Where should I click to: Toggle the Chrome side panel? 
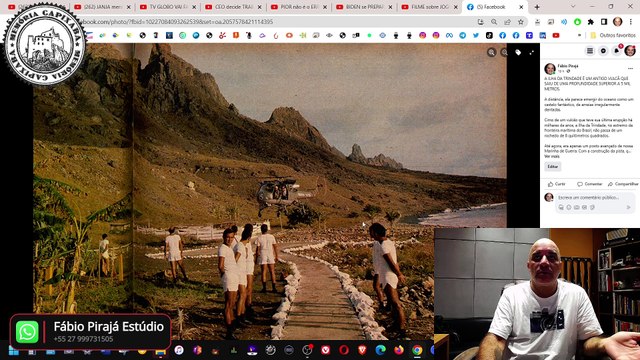[x=604, y=22]
